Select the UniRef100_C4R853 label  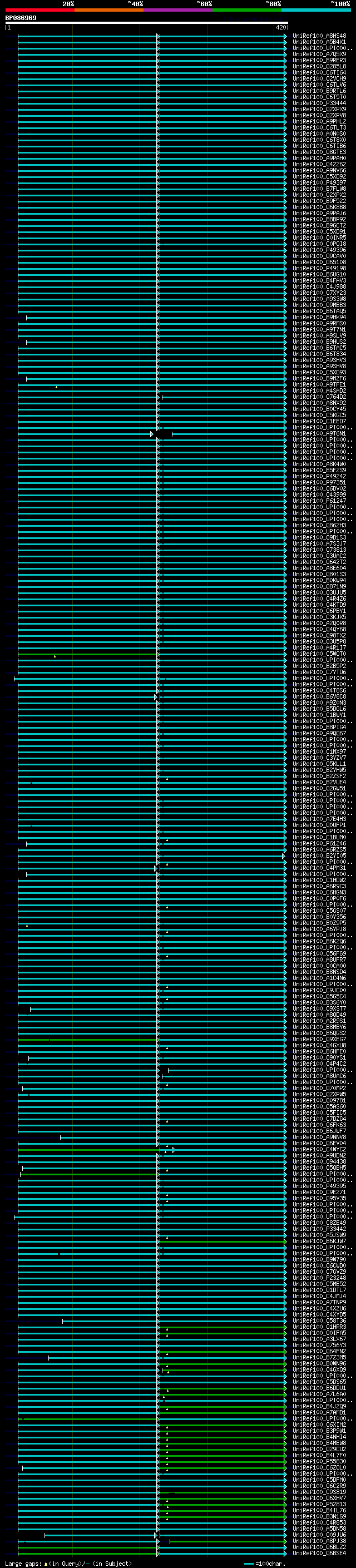coord(319,1523)
